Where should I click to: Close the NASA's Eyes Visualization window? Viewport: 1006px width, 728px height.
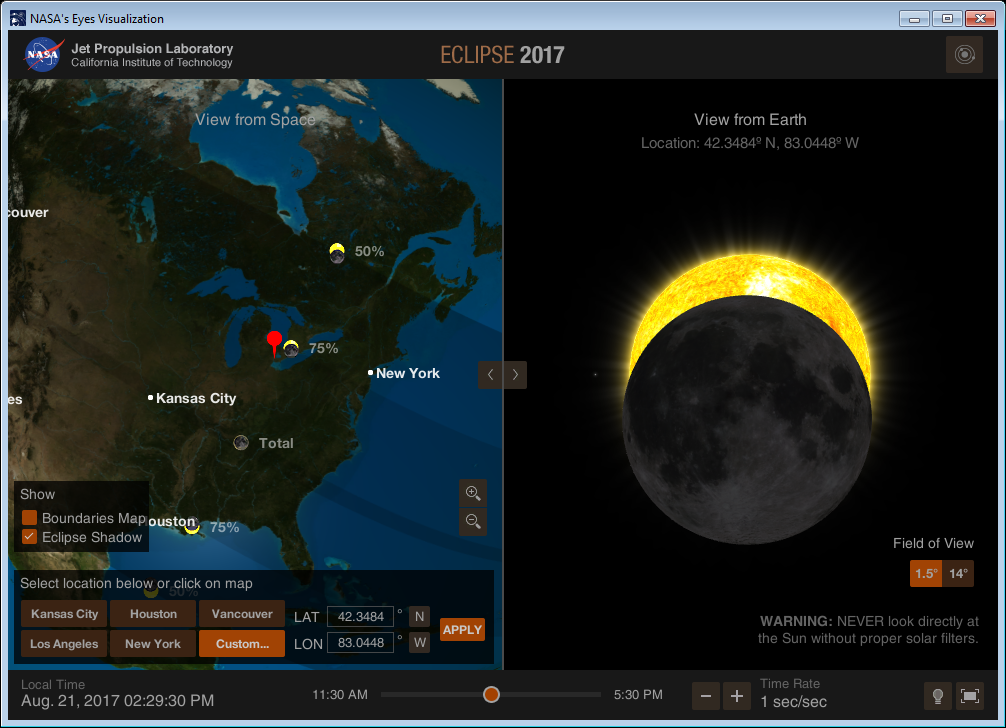tap(980, 19)
